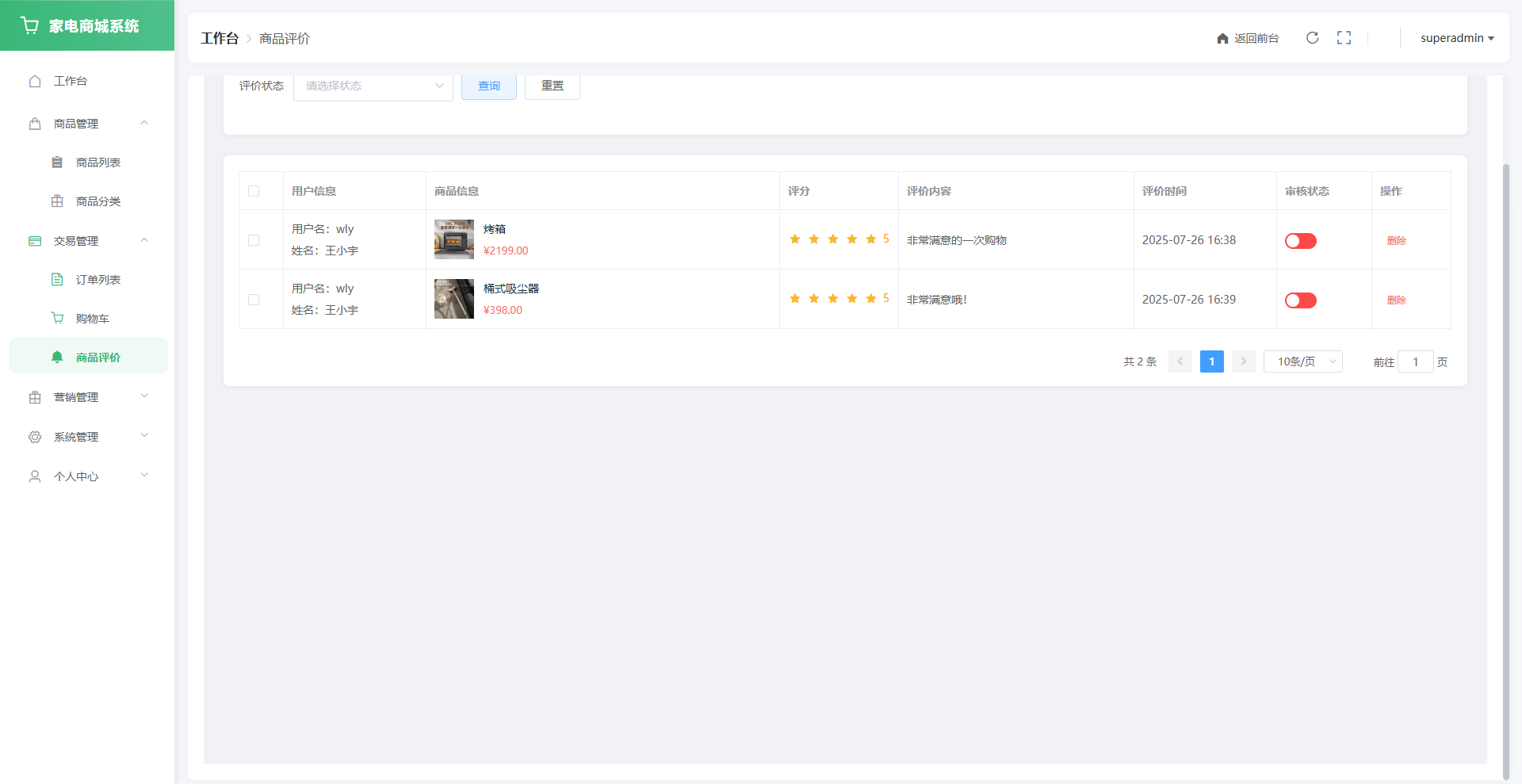This screenshot has width=1522, height=784.
Task: Open 商品列表 in the sidebar
Action: [x=98, y=163]
